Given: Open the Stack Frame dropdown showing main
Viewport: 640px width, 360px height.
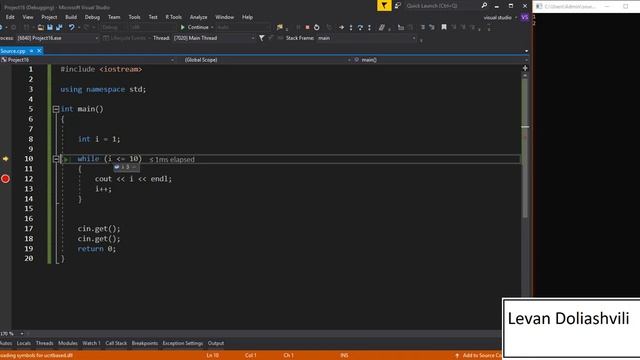Looking at the screenshot, I should [366, 38].
